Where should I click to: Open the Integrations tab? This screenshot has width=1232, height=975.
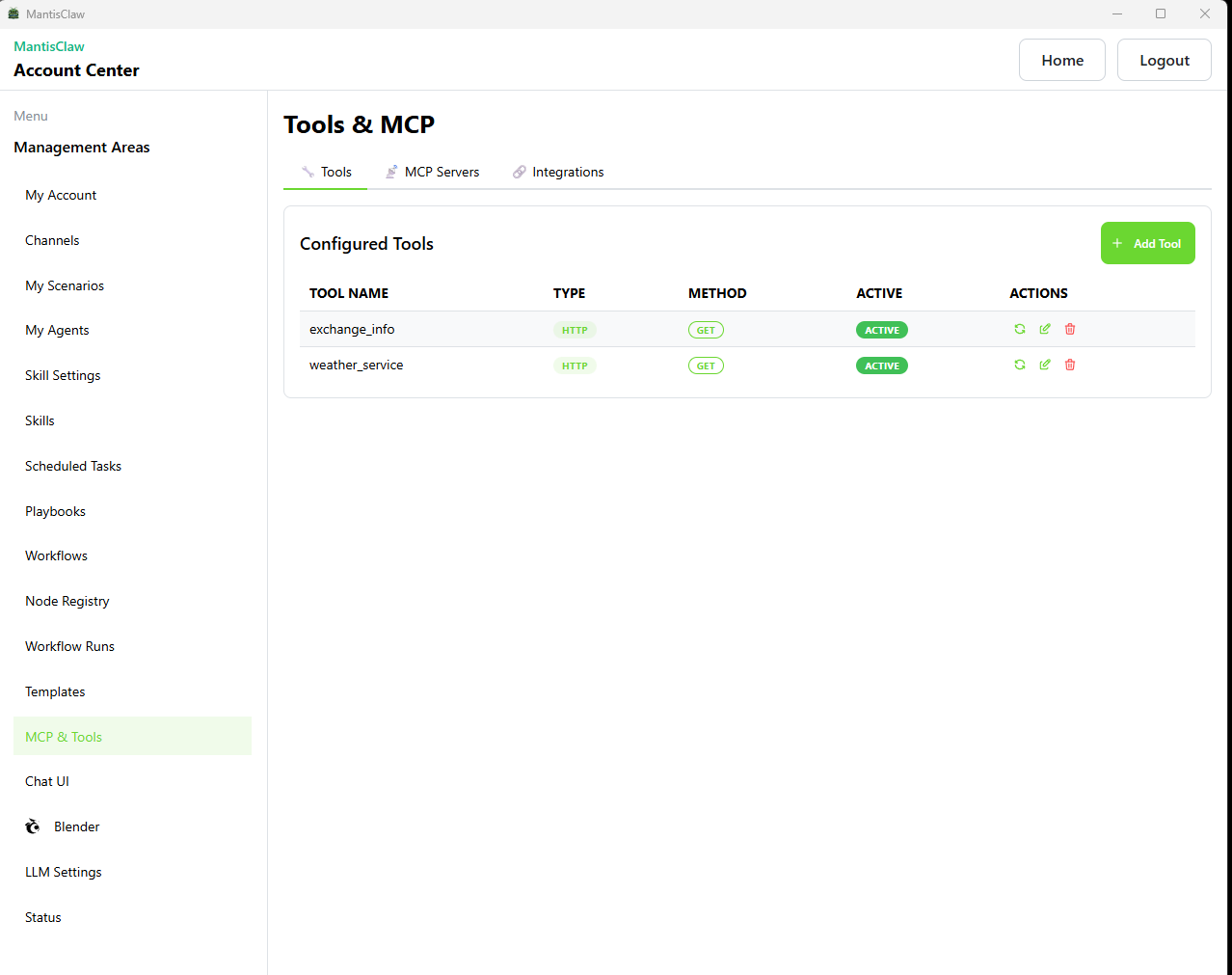[558, 172]
